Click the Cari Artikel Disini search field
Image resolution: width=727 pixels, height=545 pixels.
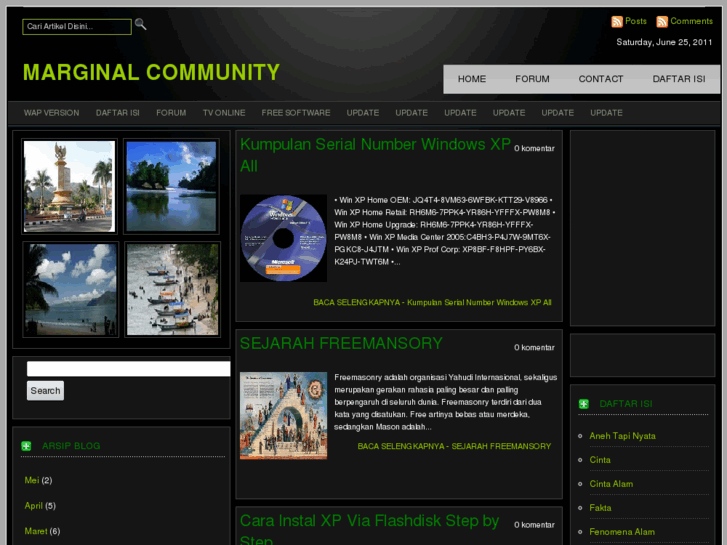pyautogui.click(x=77, y=26)
